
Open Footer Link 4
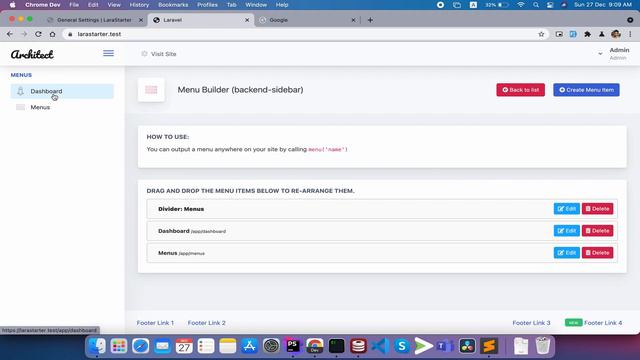coord(603,323)
